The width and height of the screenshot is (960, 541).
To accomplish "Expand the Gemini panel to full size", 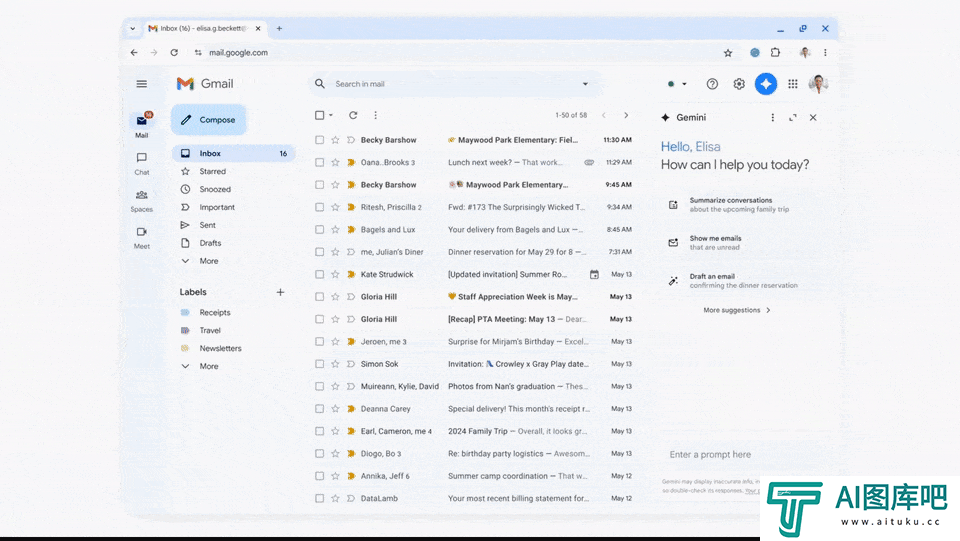I will click(793, 118).
